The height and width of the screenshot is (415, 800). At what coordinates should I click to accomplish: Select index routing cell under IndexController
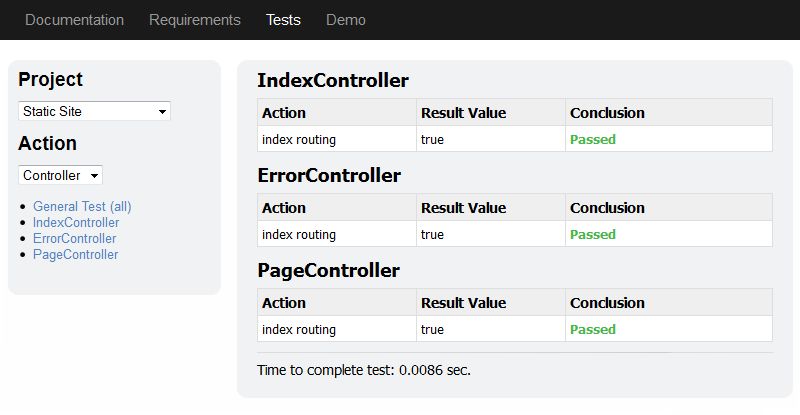pyautogui.click(x=299, y=140)
